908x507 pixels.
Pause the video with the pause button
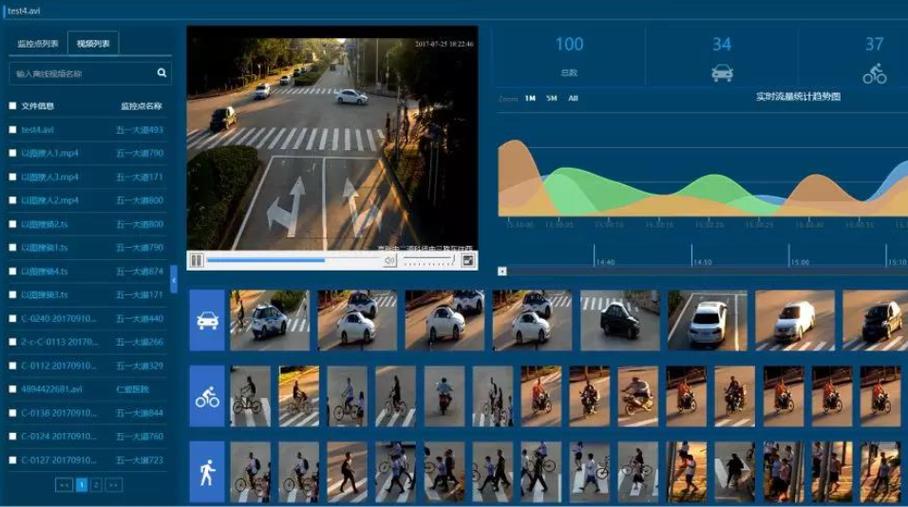click(x=197, y=260)
